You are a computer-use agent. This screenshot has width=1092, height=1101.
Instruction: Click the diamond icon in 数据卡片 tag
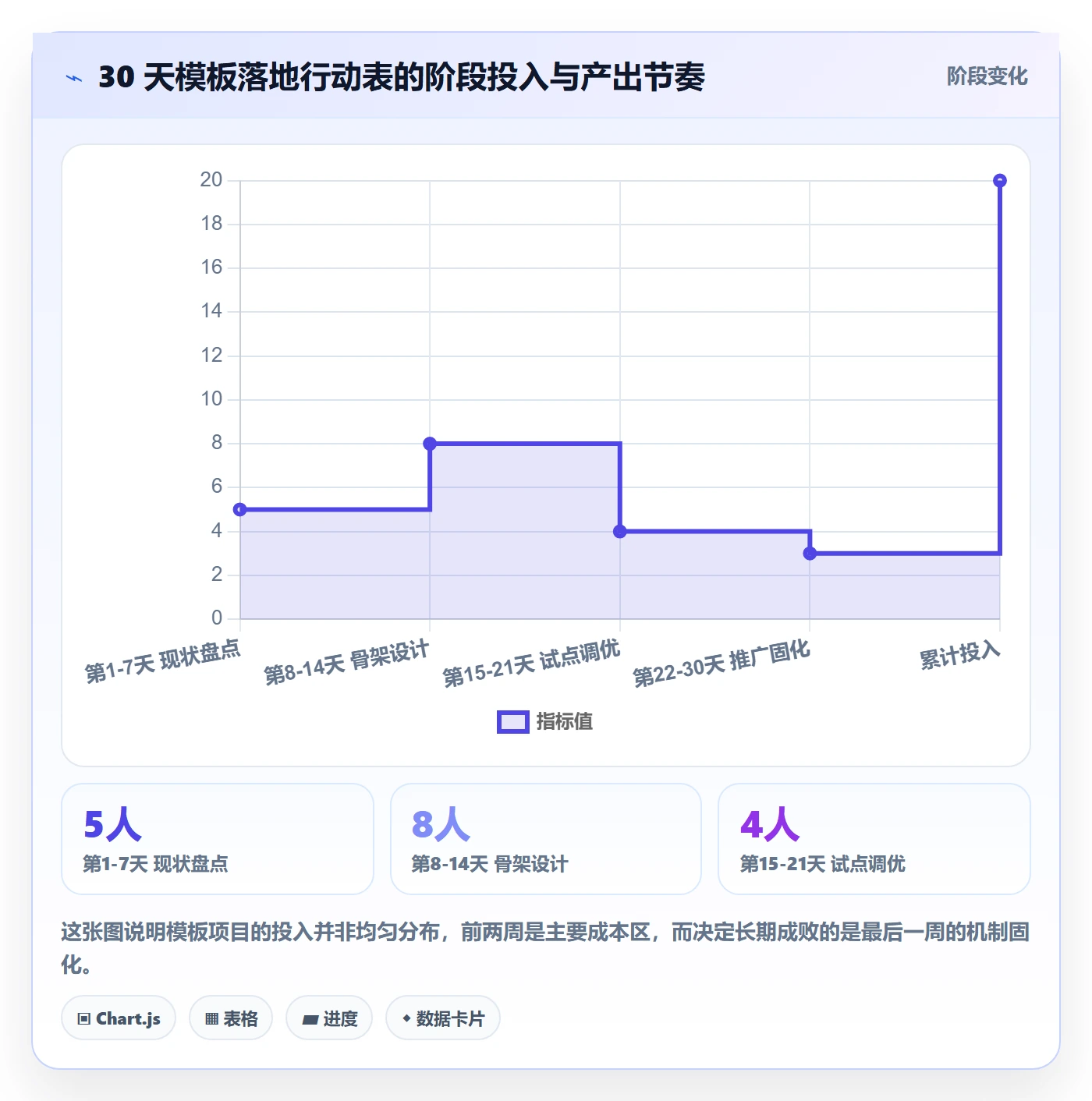tap(406, 1018)
